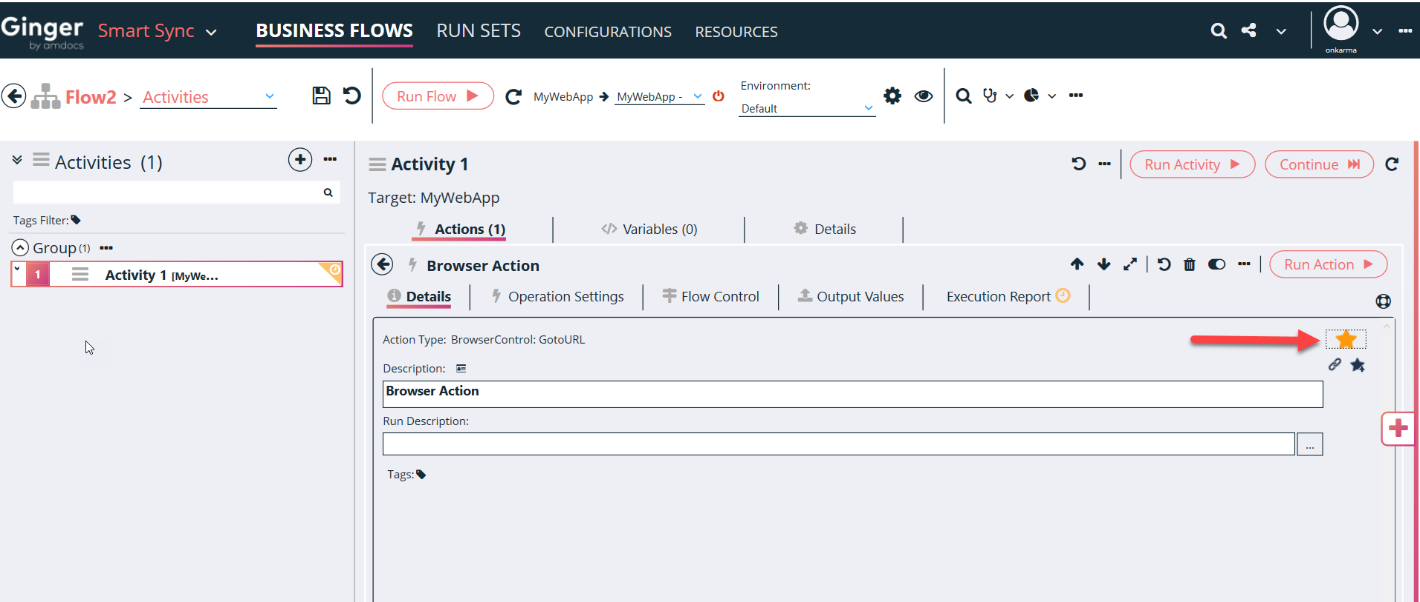The height and width of the screenshot is (602, 1420).
Task: Open environment settings gear icon
Action: click(x=892, y=96)
